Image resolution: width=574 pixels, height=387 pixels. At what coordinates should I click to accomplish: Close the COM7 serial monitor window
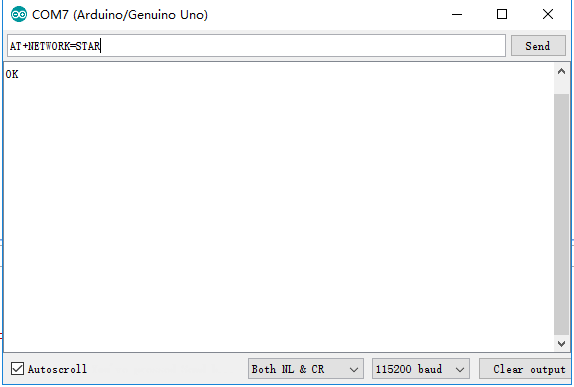click(x=548, y=15)
